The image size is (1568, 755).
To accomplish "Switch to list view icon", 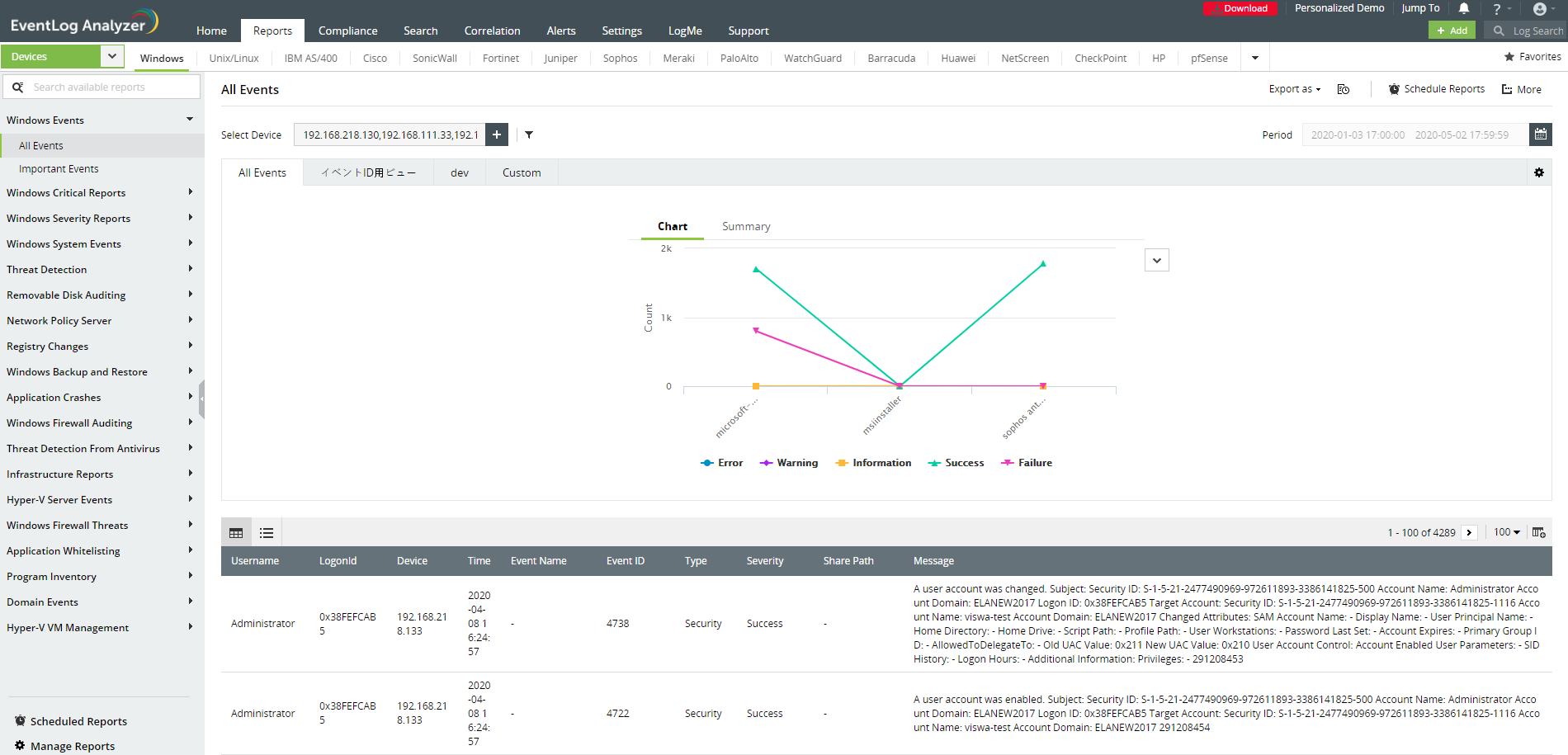I will (267, 533).
